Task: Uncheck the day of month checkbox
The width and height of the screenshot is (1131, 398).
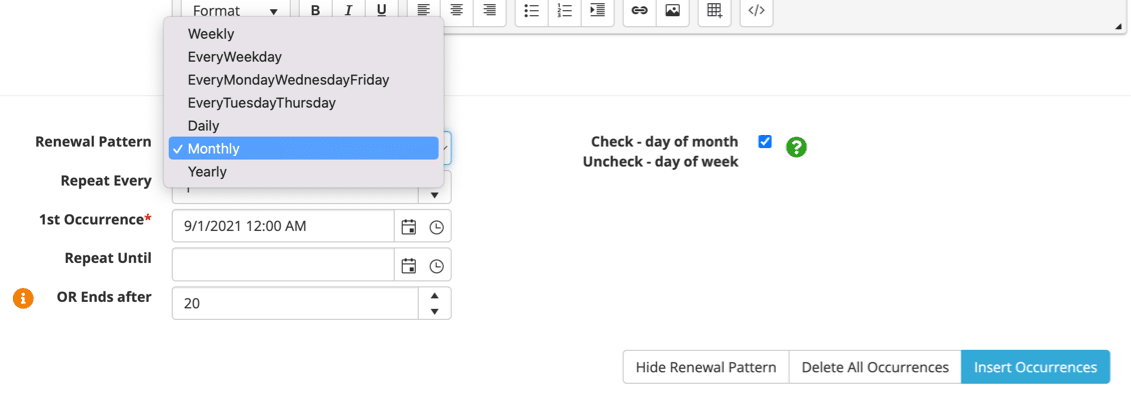Action: tap(765, 141)
